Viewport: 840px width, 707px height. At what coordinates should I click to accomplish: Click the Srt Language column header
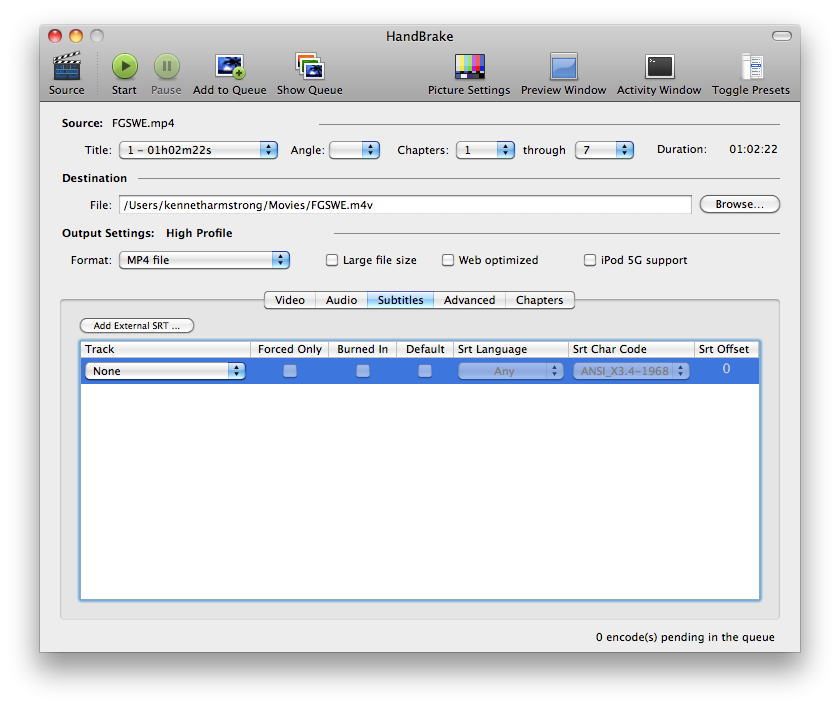click(x=511, y=349)
